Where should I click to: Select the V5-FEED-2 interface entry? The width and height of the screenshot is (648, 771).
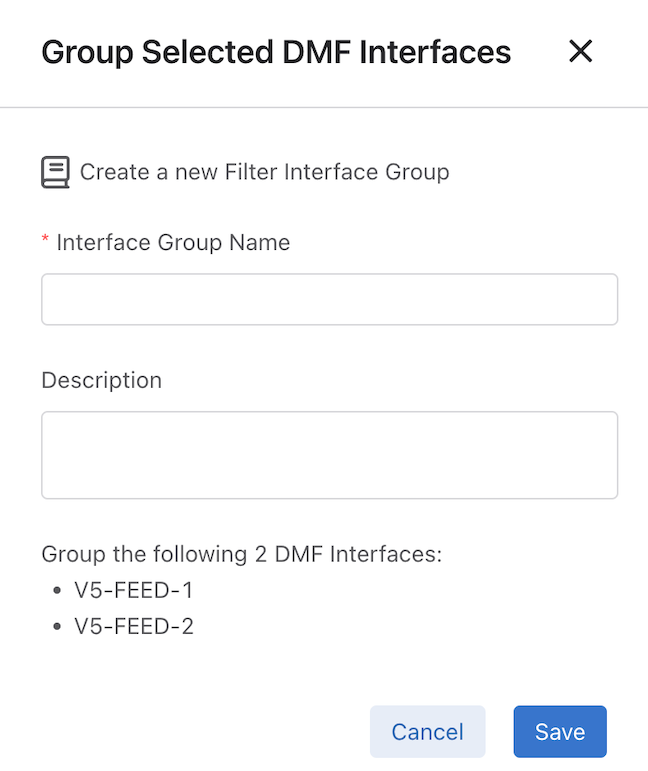tap(133, 628)
